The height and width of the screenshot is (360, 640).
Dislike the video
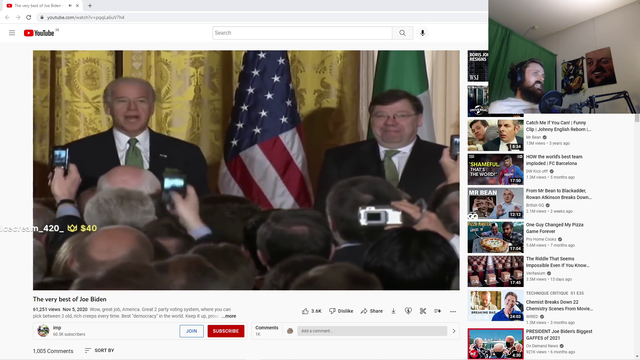point(341,311)
